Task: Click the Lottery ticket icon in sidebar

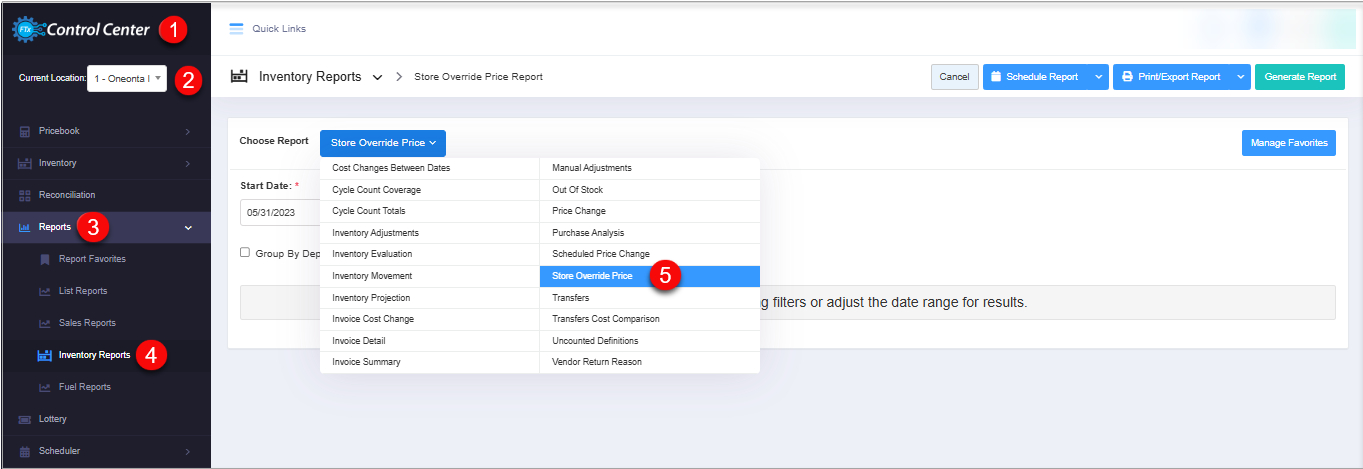Action: [25, 419]
